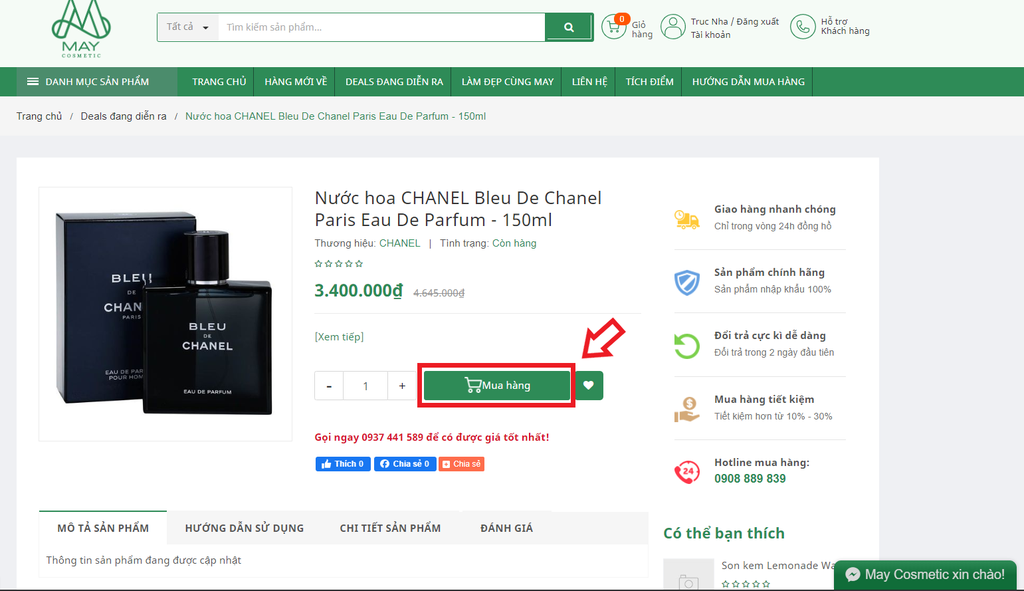
Task: Open Hỗ trợ Khách hàng link
Action: pos(845,26)
